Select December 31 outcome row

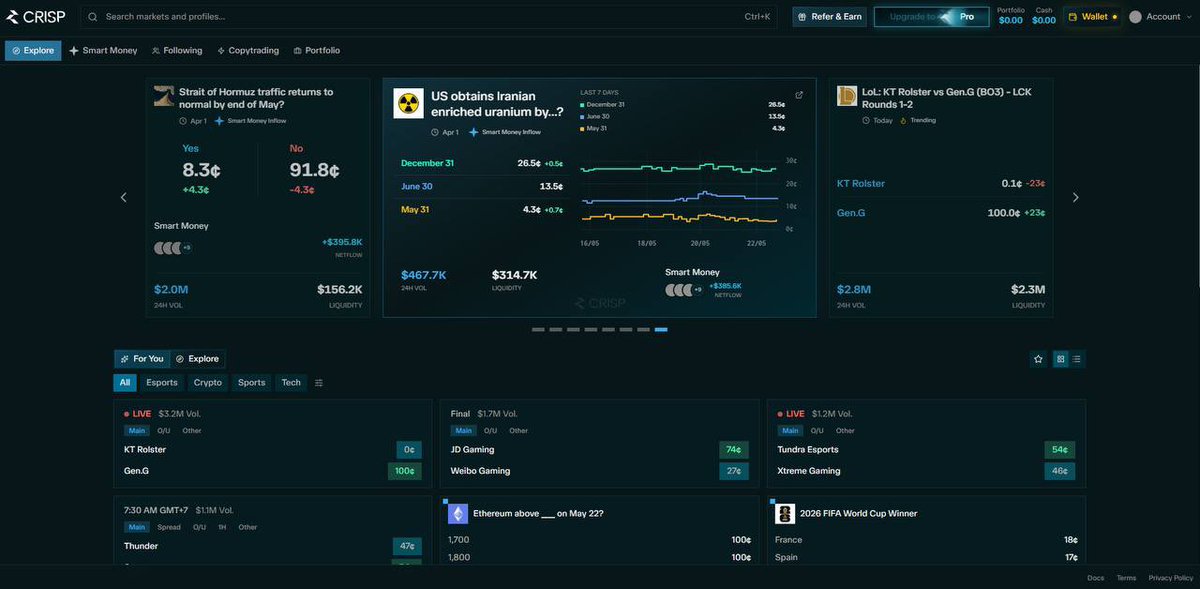(x=482, y=163)
